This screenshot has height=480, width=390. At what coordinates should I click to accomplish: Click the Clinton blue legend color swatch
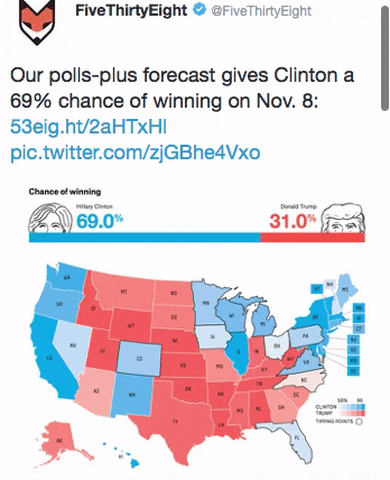[x=352, y=407]
